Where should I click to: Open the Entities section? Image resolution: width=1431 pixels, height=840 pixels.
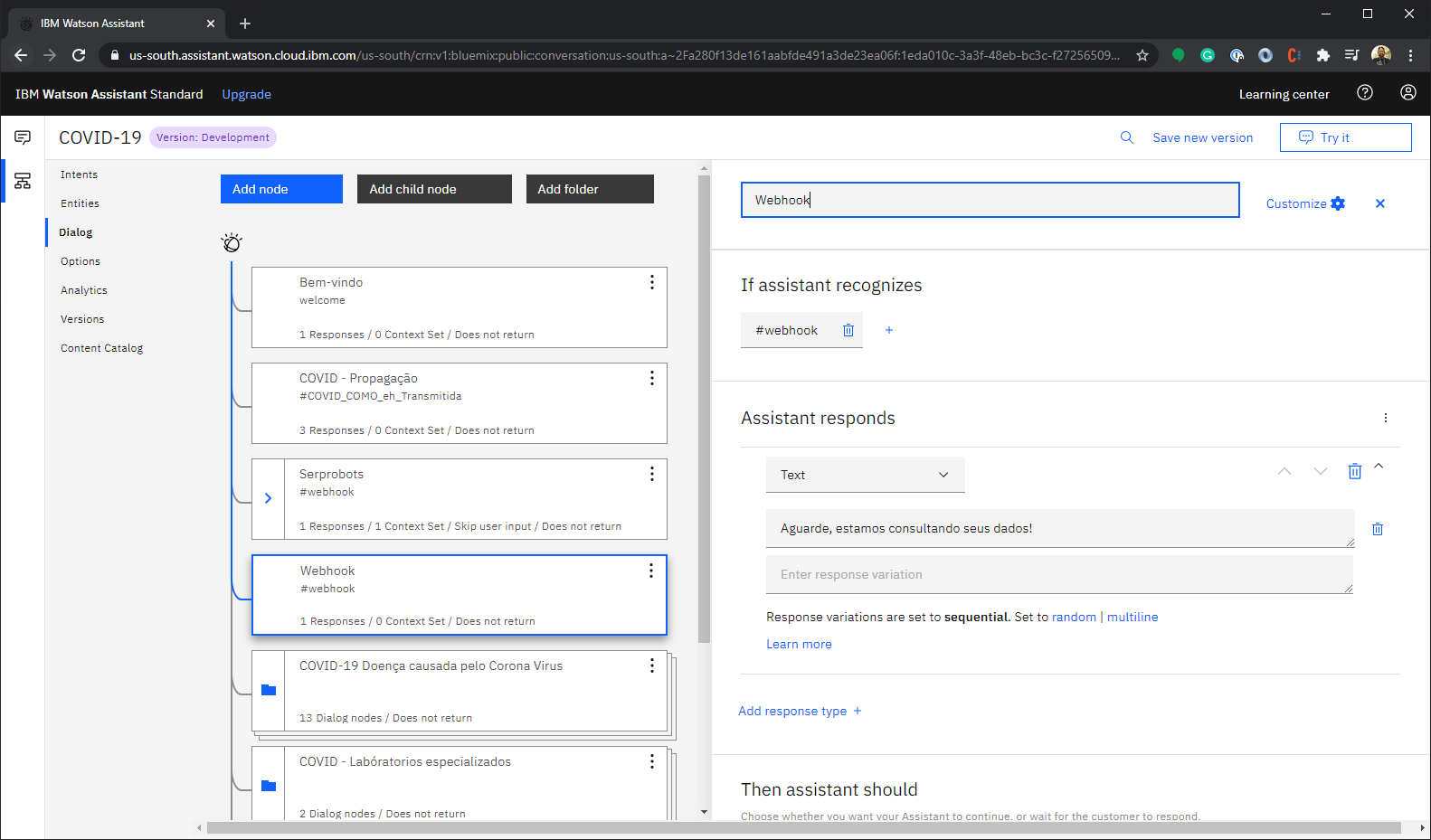(x=80, y=203)
